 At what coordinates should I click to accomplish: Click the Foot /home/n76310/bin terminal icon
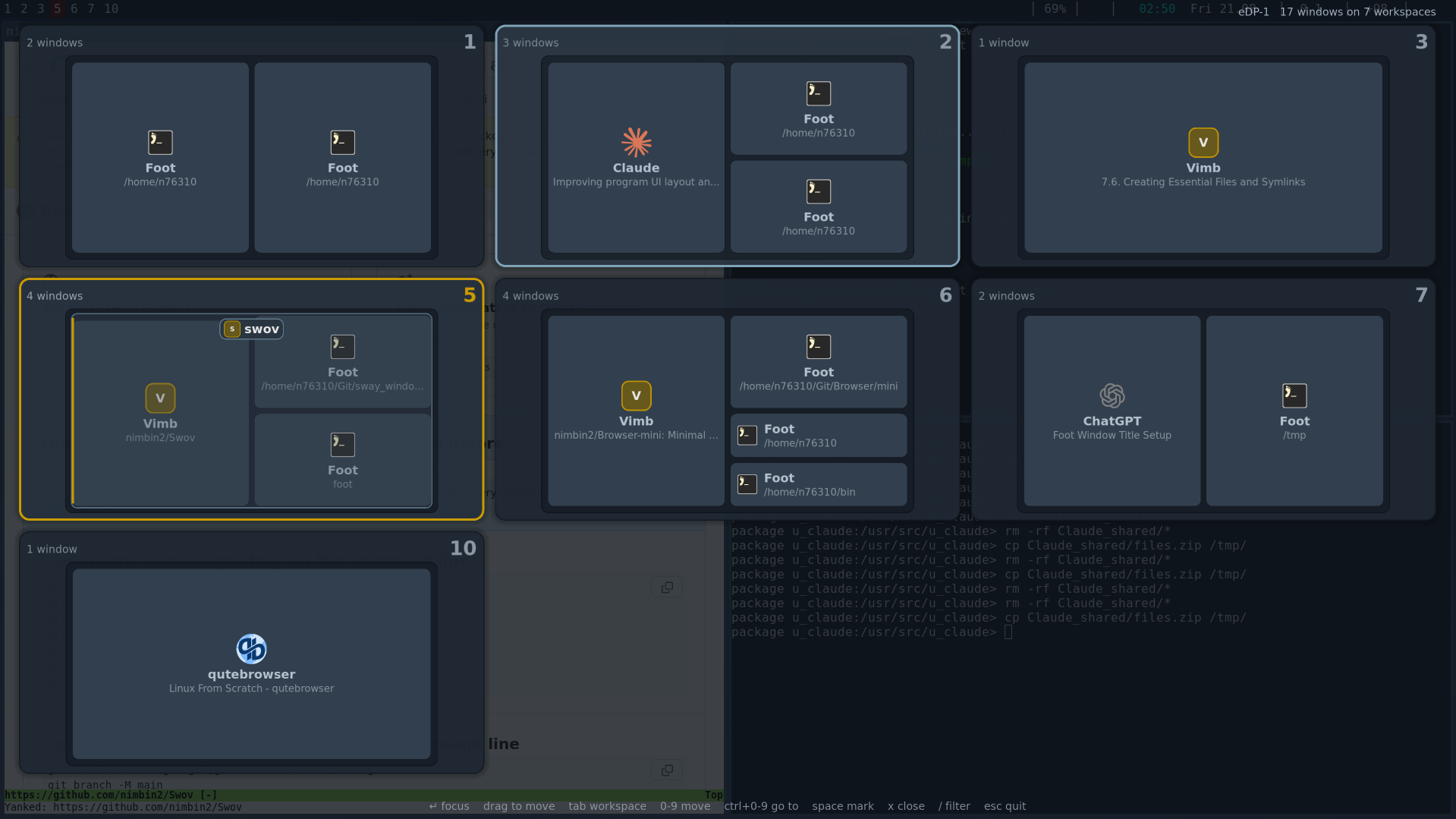[747, 484]
